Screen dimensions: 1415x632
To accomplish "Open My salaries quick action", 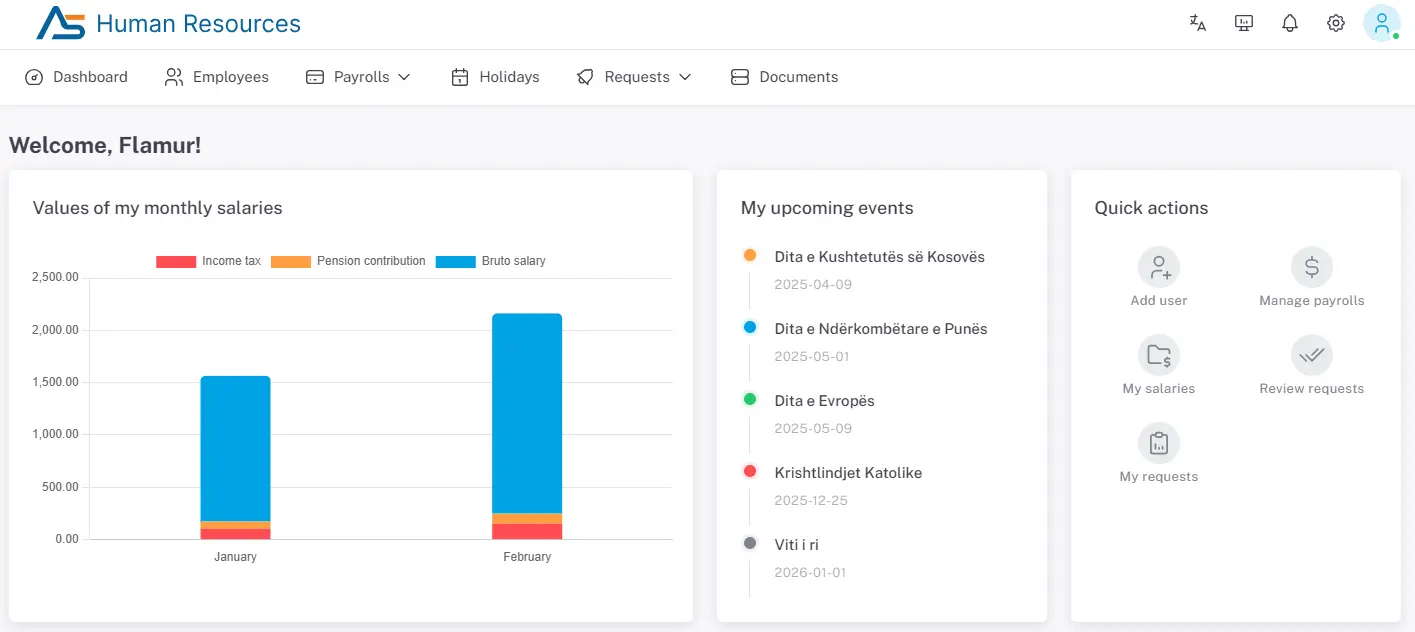I will click(x=1158, y=356).
